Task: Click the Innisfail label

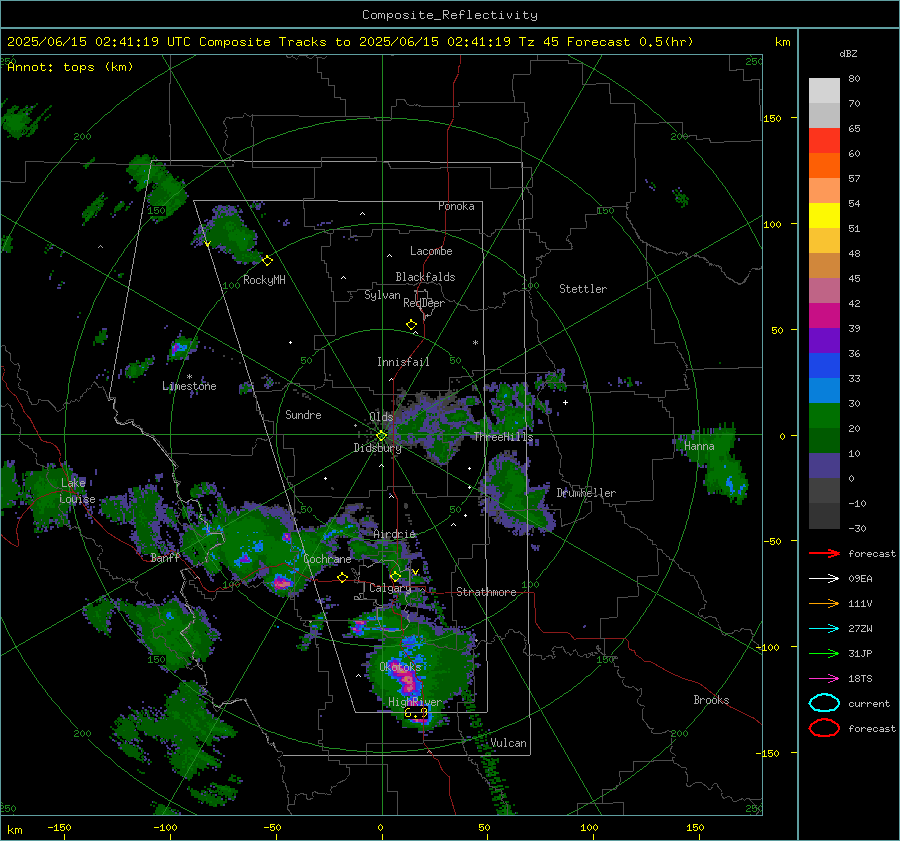Action: (x=403, y=362)
